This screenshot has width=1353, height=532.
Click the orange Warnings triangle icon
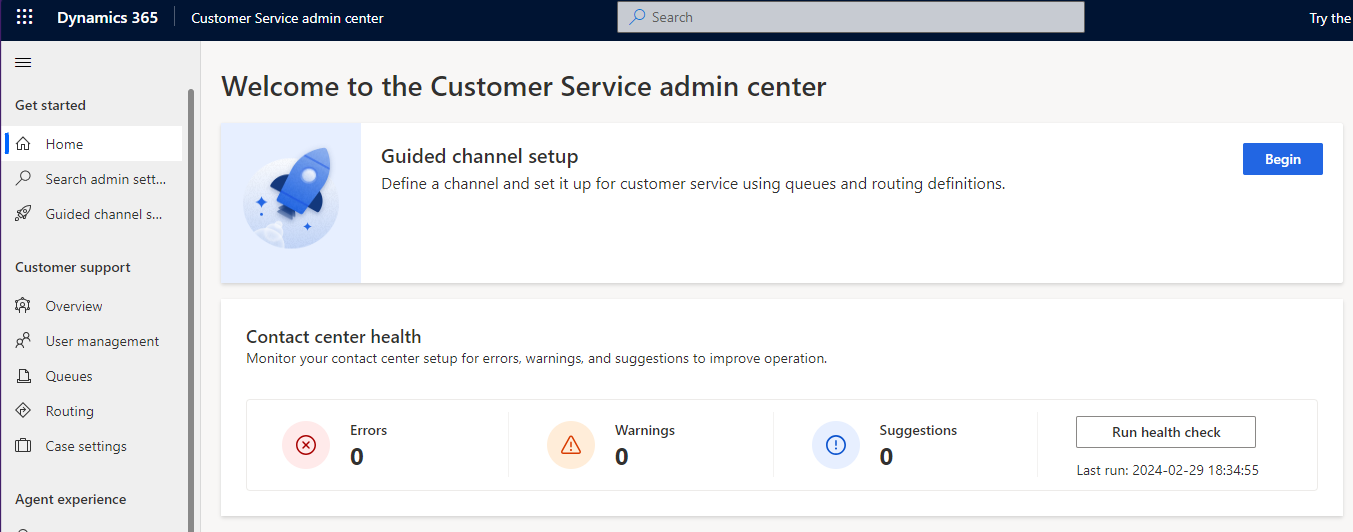(x=571, y=445)
